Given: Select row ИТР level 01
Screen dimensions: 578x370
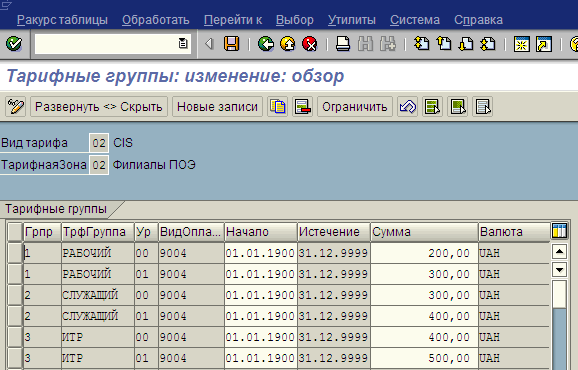Looking at the screenshot, I should point(15,358).
